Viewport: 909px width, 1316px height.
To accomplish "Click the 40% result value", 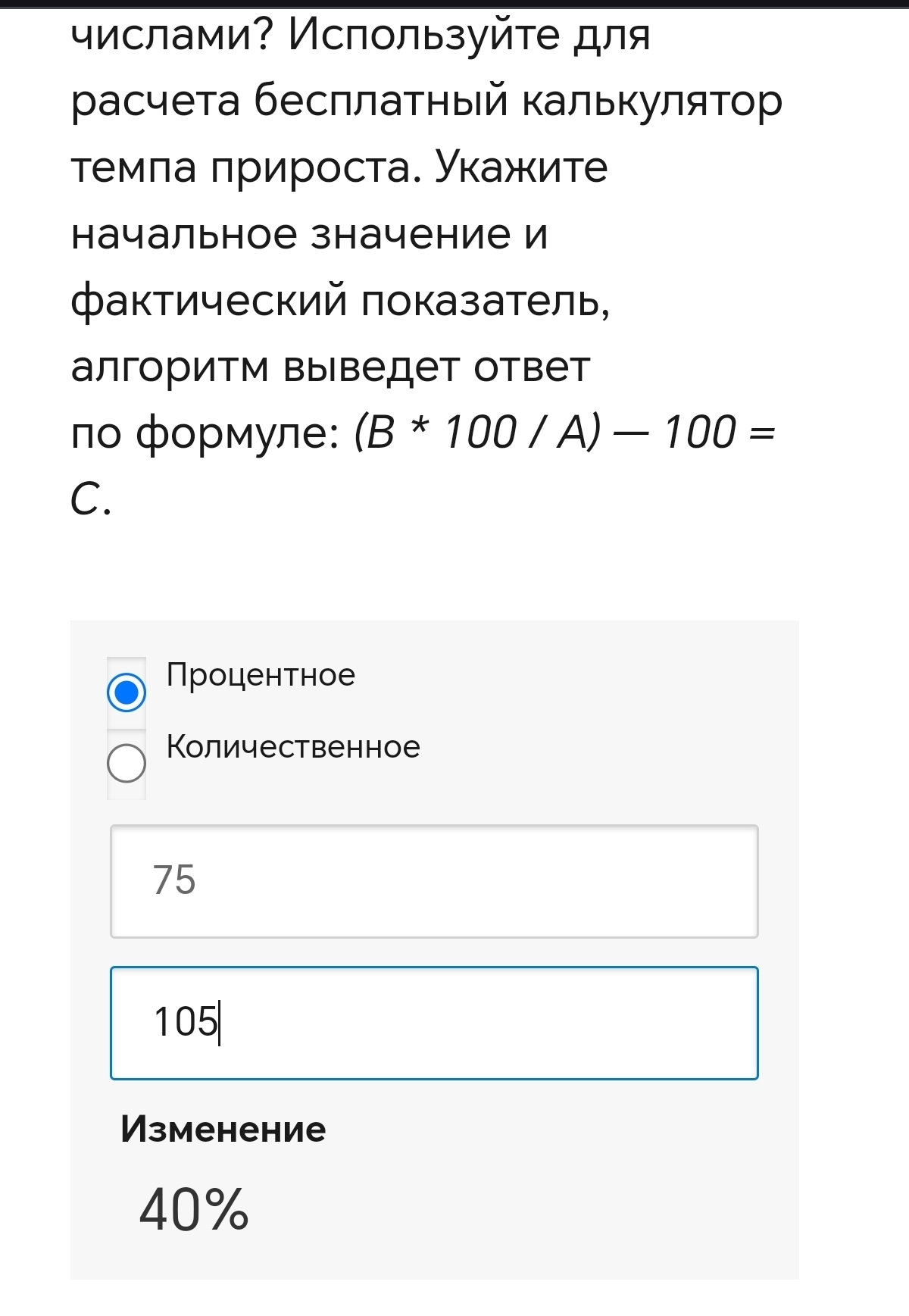I will coord(194,1209).
